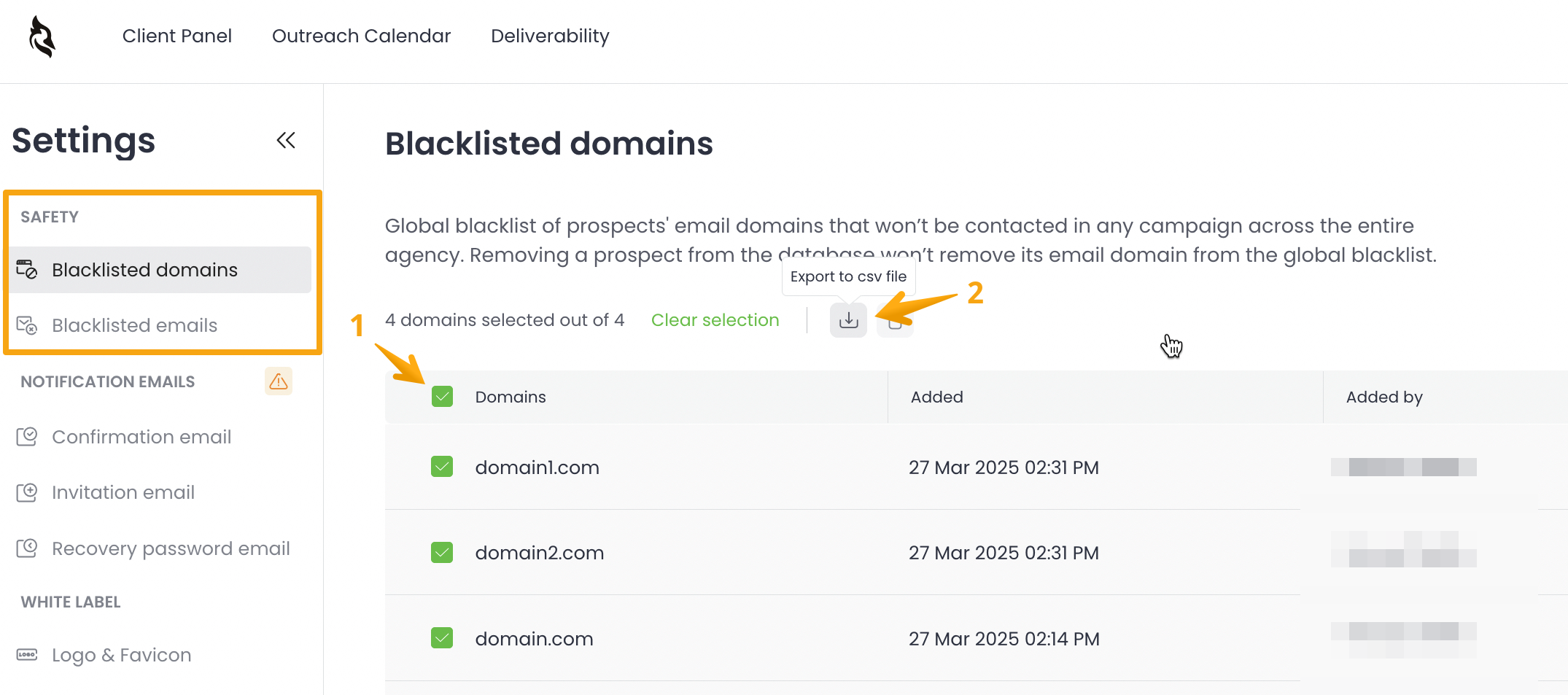Click the Notification Emails warning icon
The height and width of the screenshot is (695, 1568).
pos(279,381)
